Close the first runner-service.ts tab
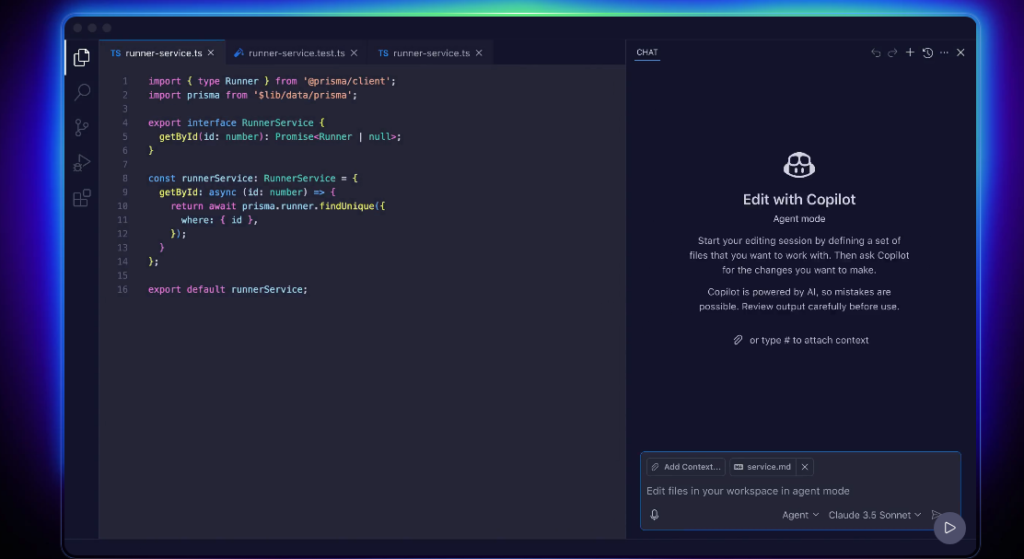The image size is (1024, 559). [211, 53]
